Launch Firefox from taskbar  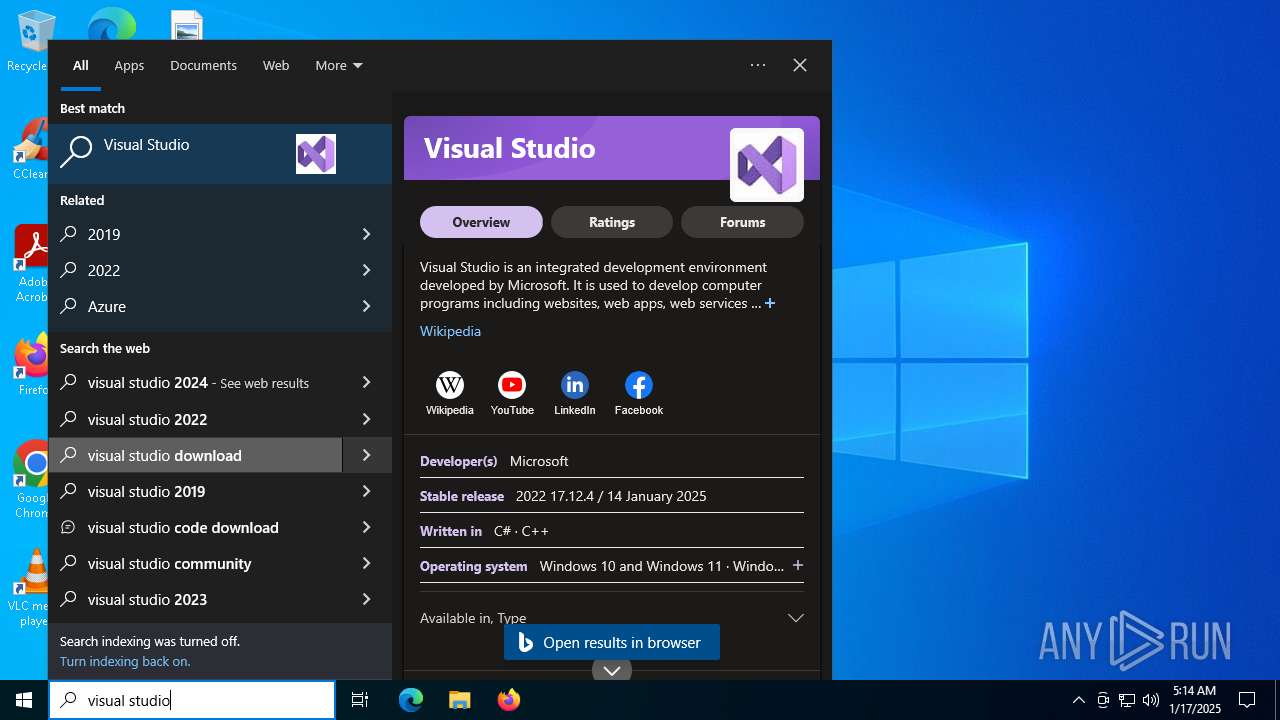509,700
